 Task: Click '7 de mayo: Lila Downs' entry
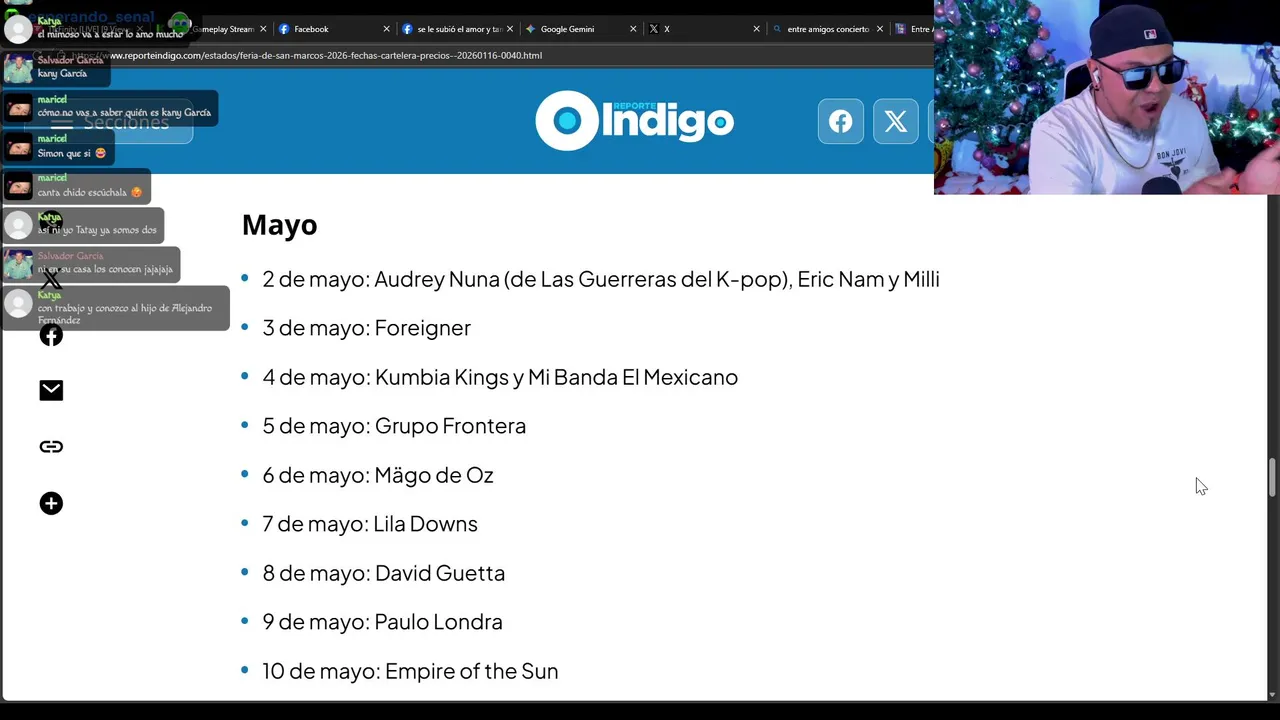(x=370, y=524)
